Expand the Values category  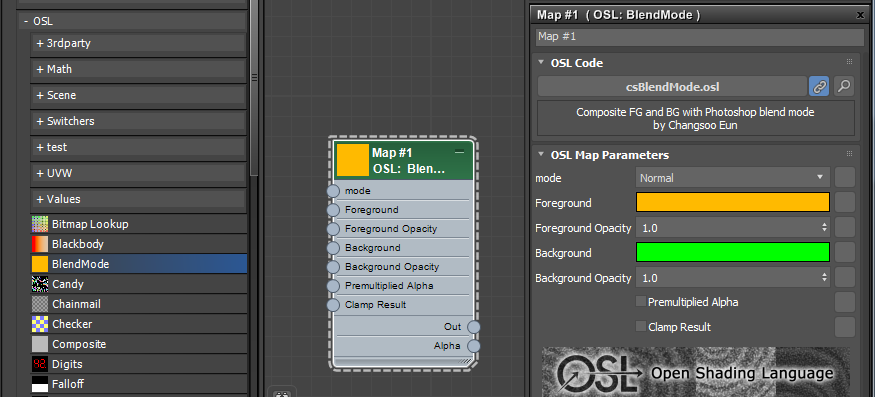pos(40,199)
